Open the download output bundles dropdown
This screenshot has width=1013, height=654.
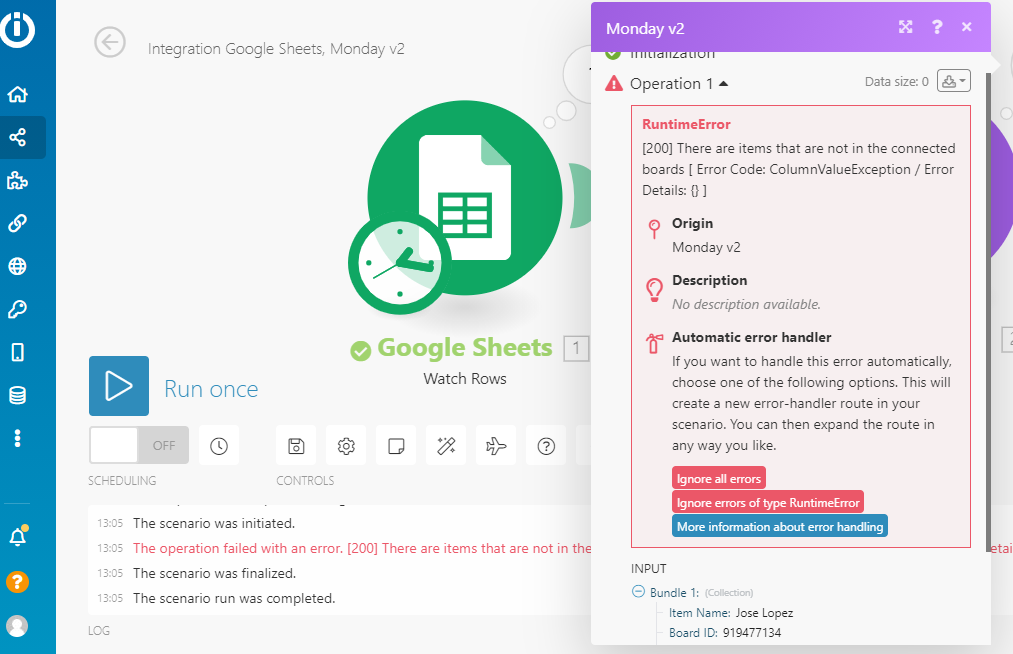(x=954, y=81)
